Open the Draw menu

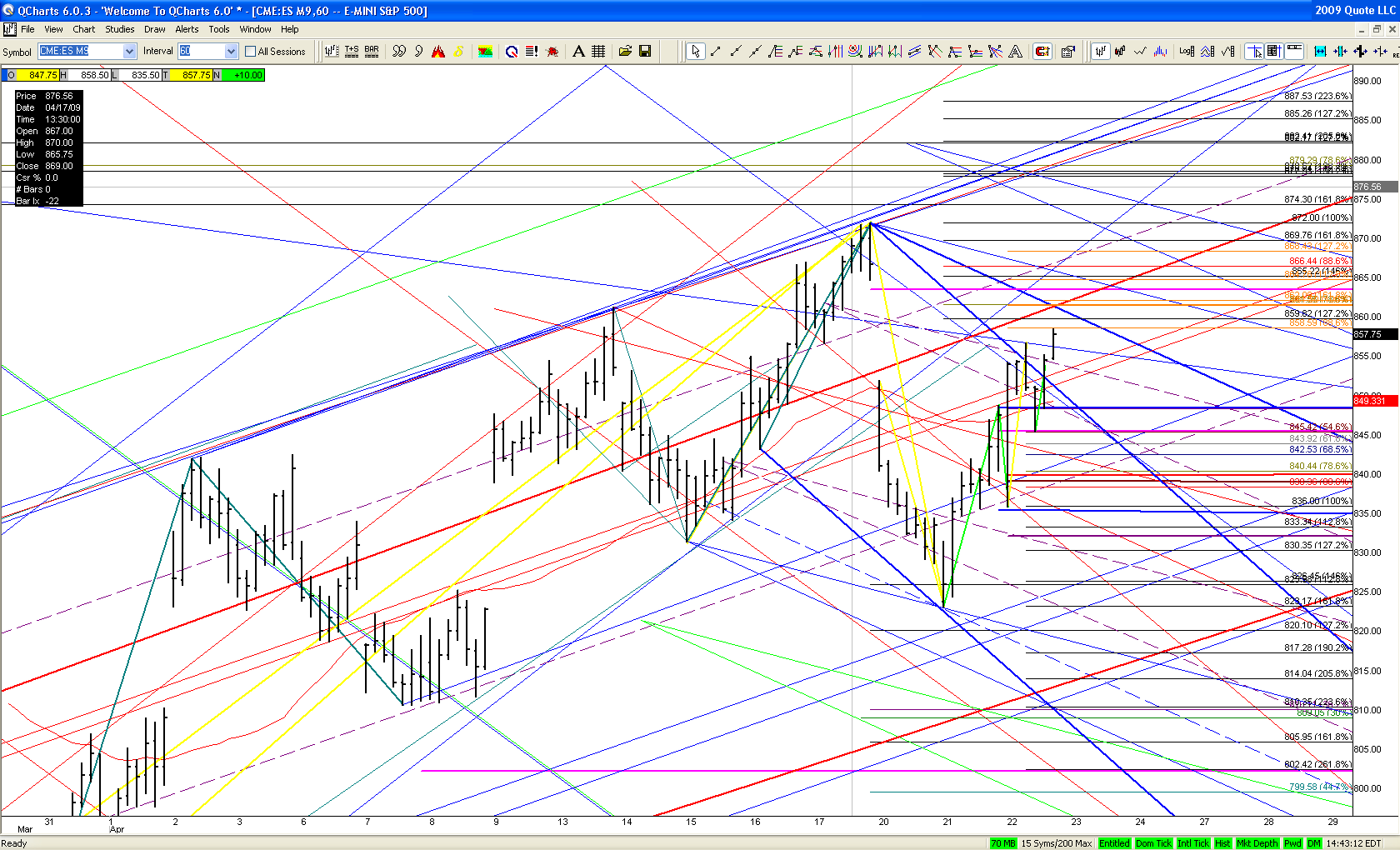pyautogui.click(x=154, y=29)
